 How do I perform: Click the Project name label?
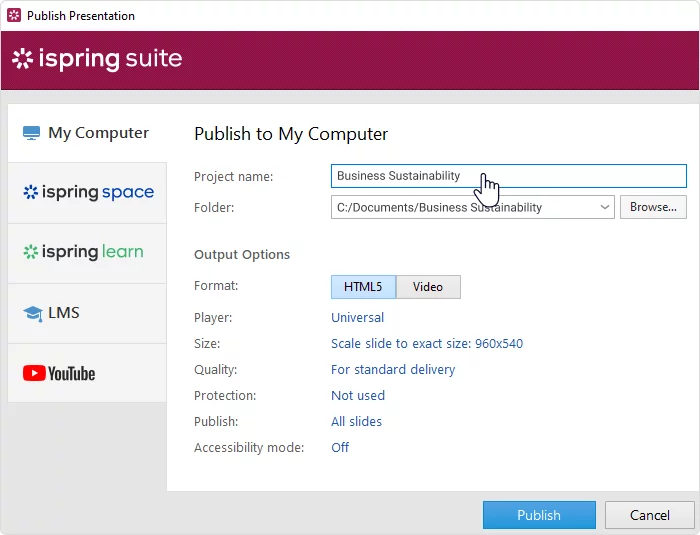tap(233, 176)
